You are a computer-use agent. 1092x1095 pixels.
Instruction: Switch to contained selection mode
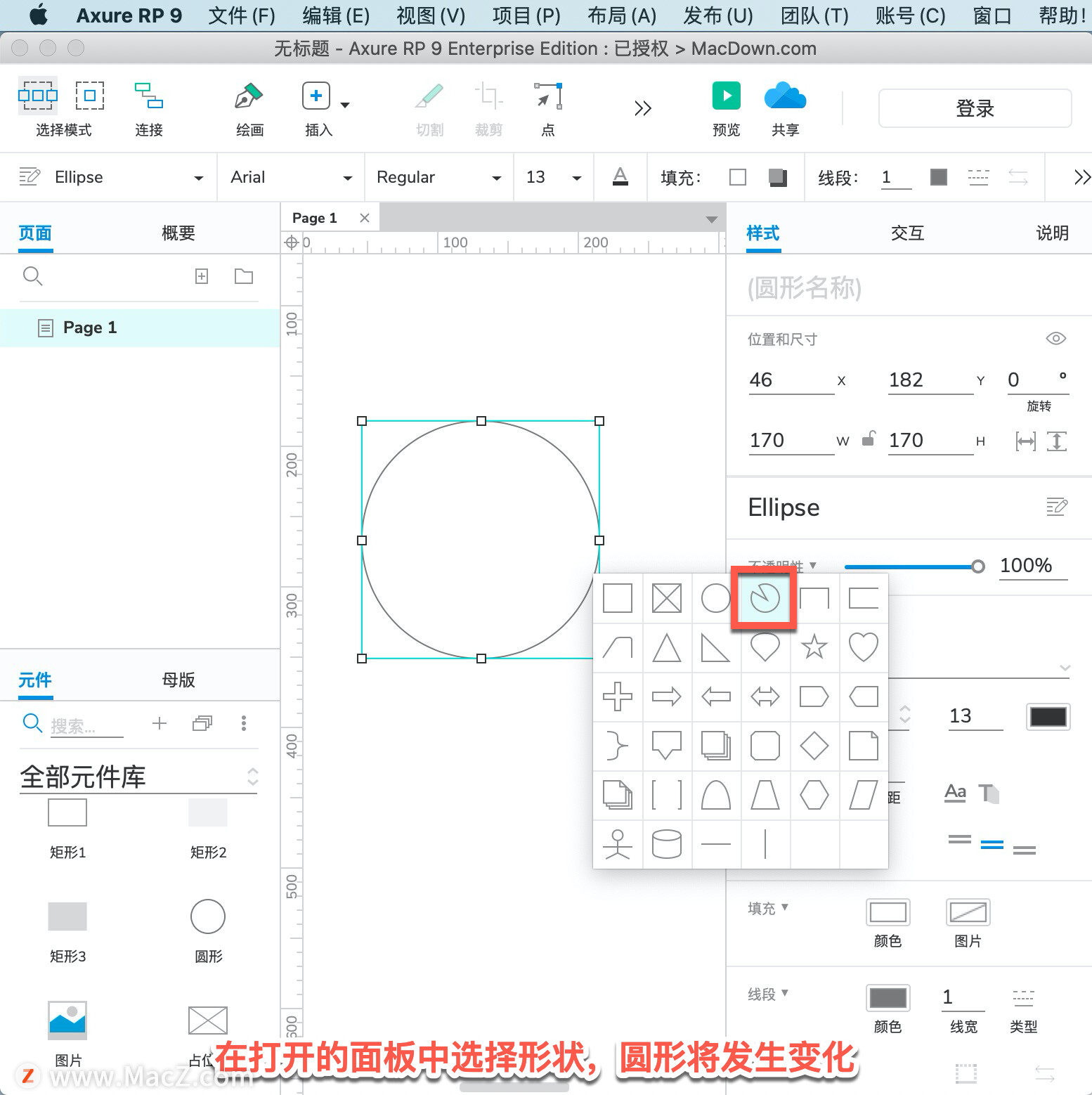90,96
